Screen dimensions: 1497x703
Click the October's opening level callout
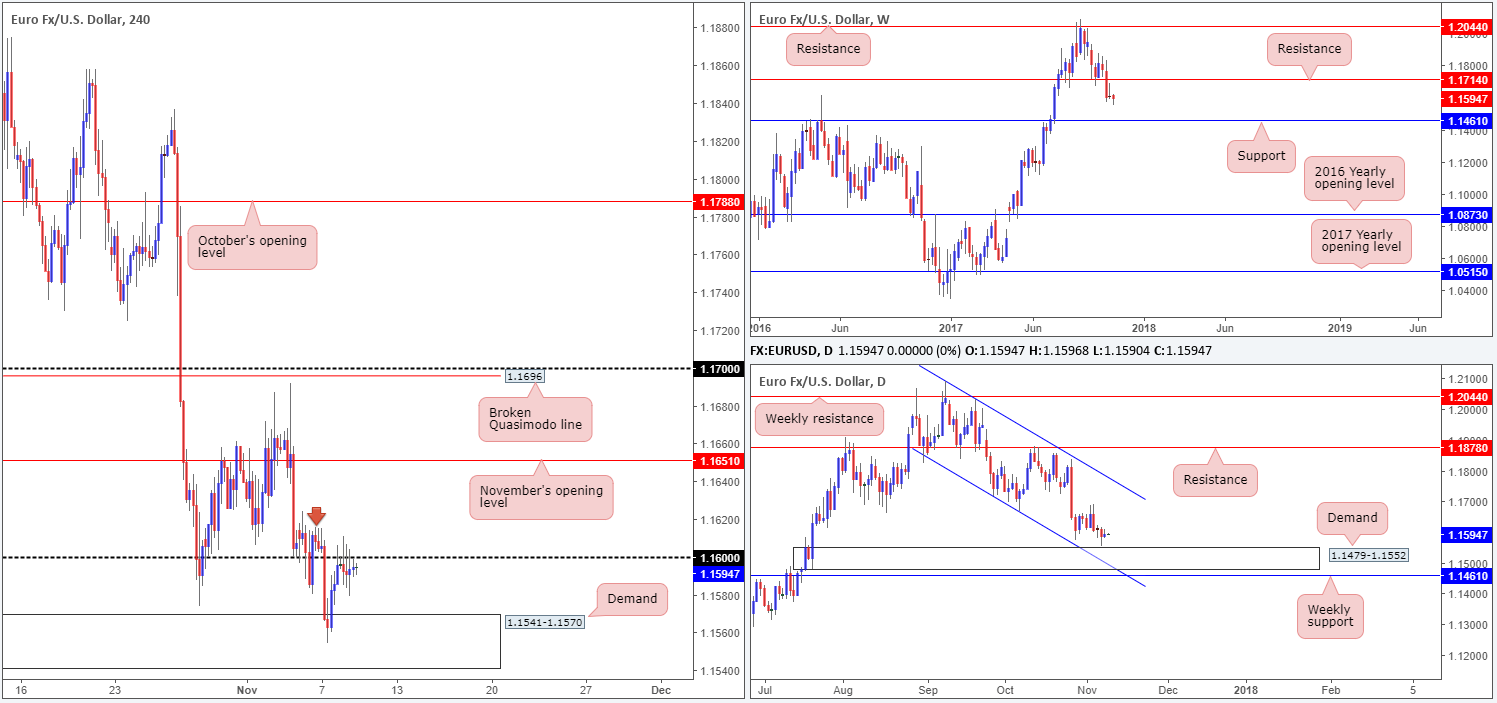252,246
